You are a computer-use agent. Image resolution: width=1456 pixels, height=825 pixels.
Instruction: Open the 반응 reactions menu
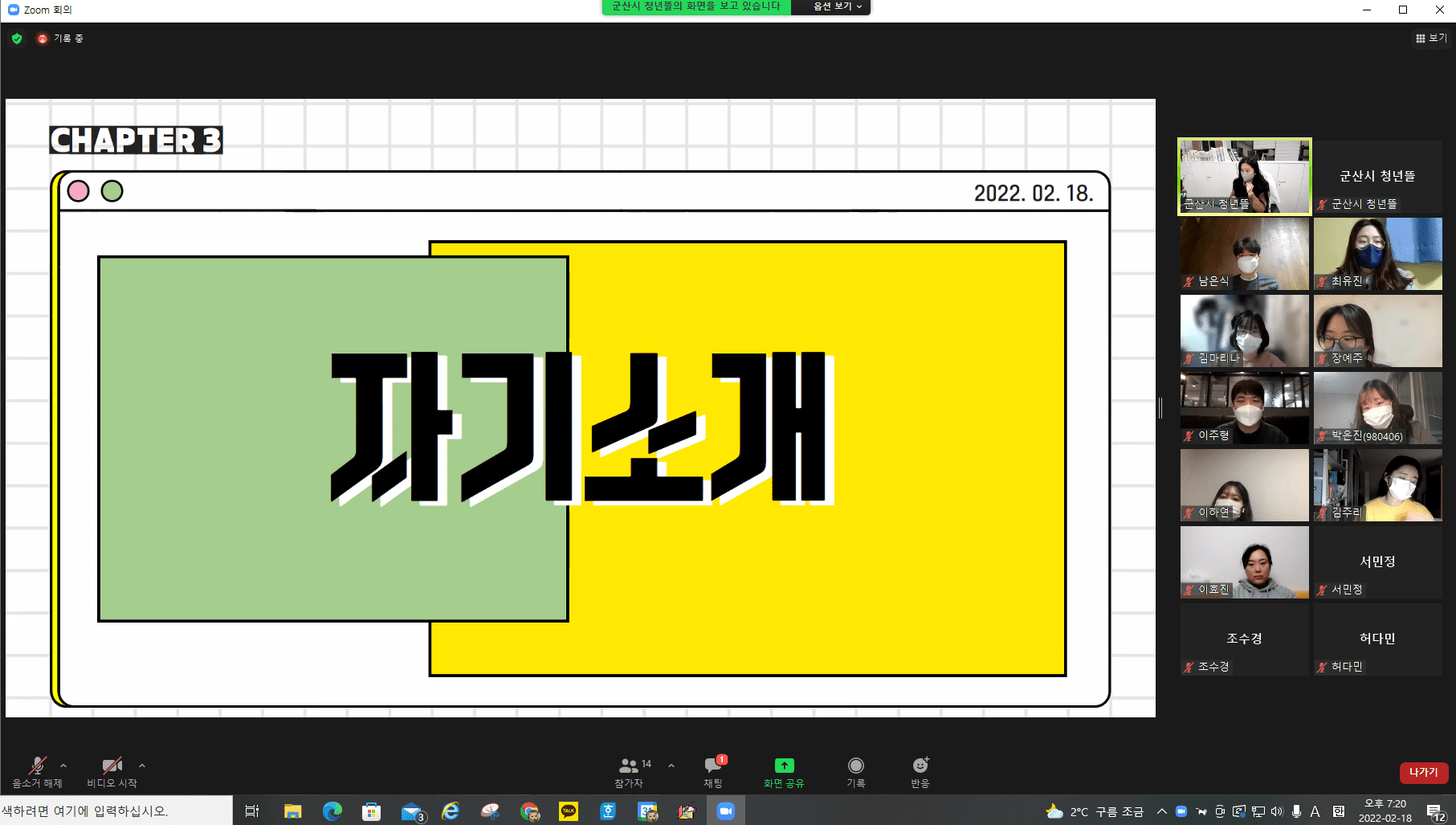(920, 772)
